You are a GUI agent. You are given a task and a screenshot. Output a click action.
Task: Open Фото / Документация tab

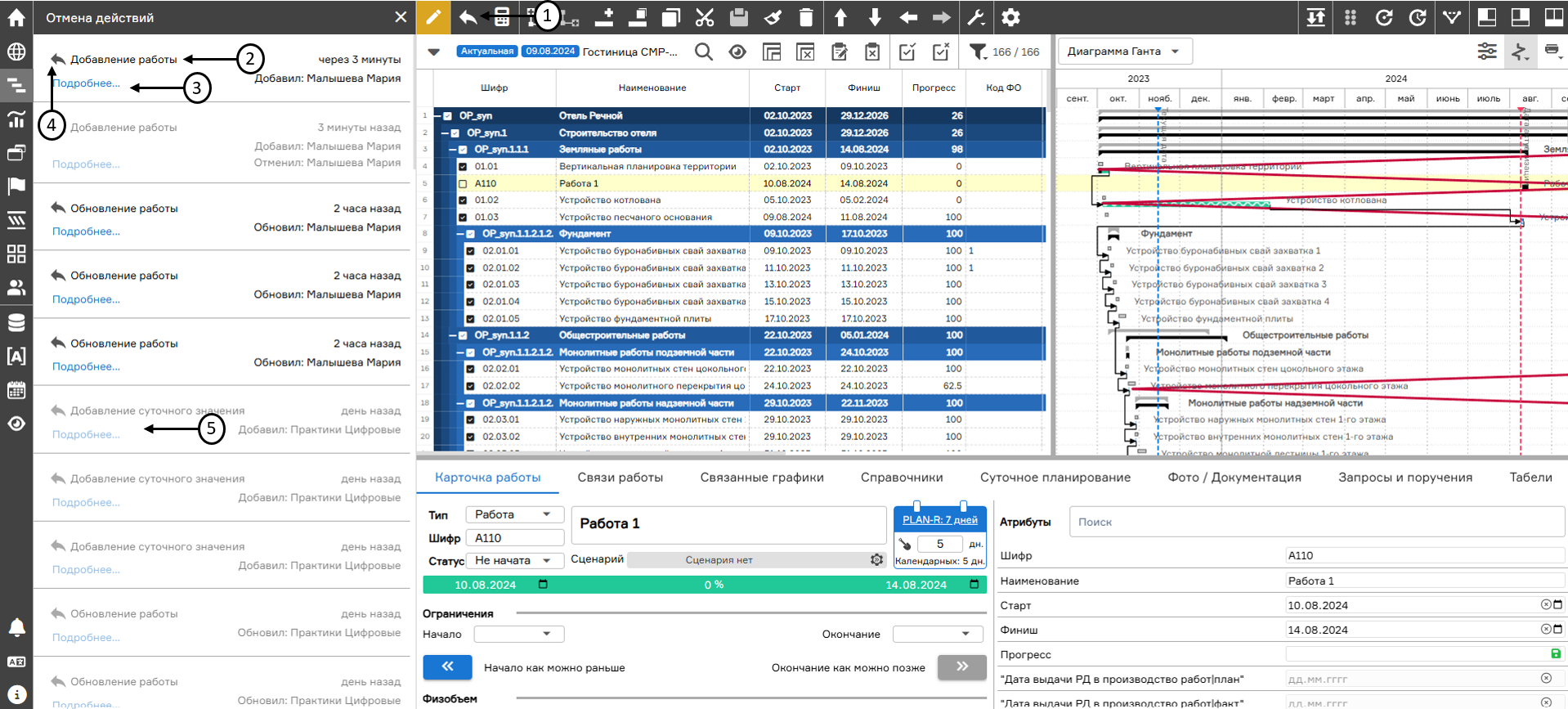(x=1234, y=478)
